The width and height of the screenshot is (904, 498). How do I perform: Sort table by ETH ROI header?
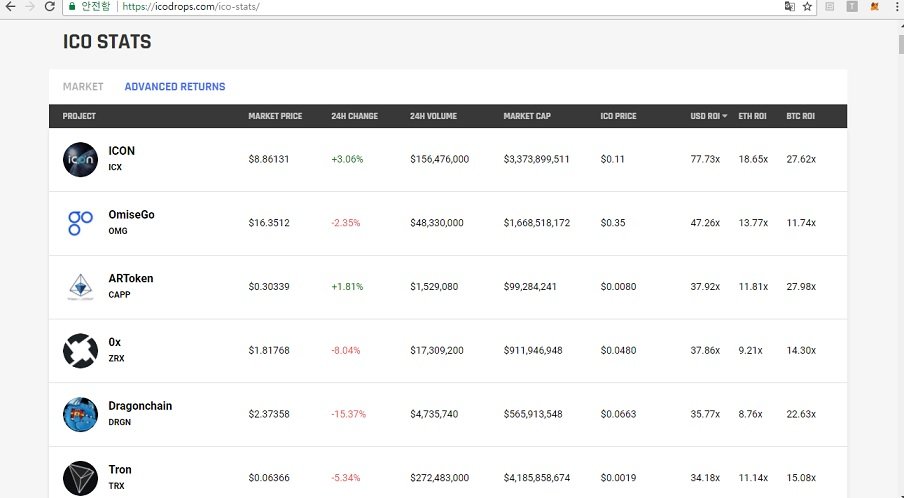coord(752,116)
